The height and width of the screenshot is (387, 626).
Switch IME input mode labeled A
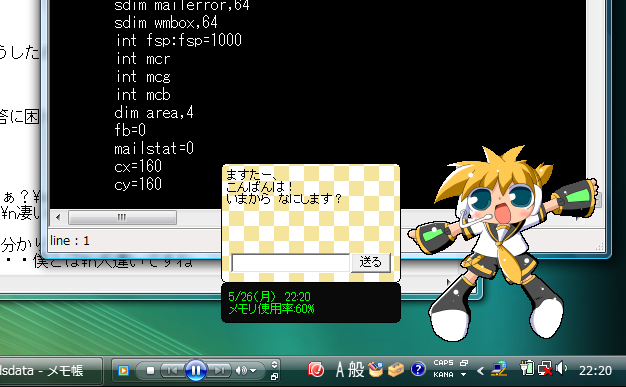coord(340,369)
